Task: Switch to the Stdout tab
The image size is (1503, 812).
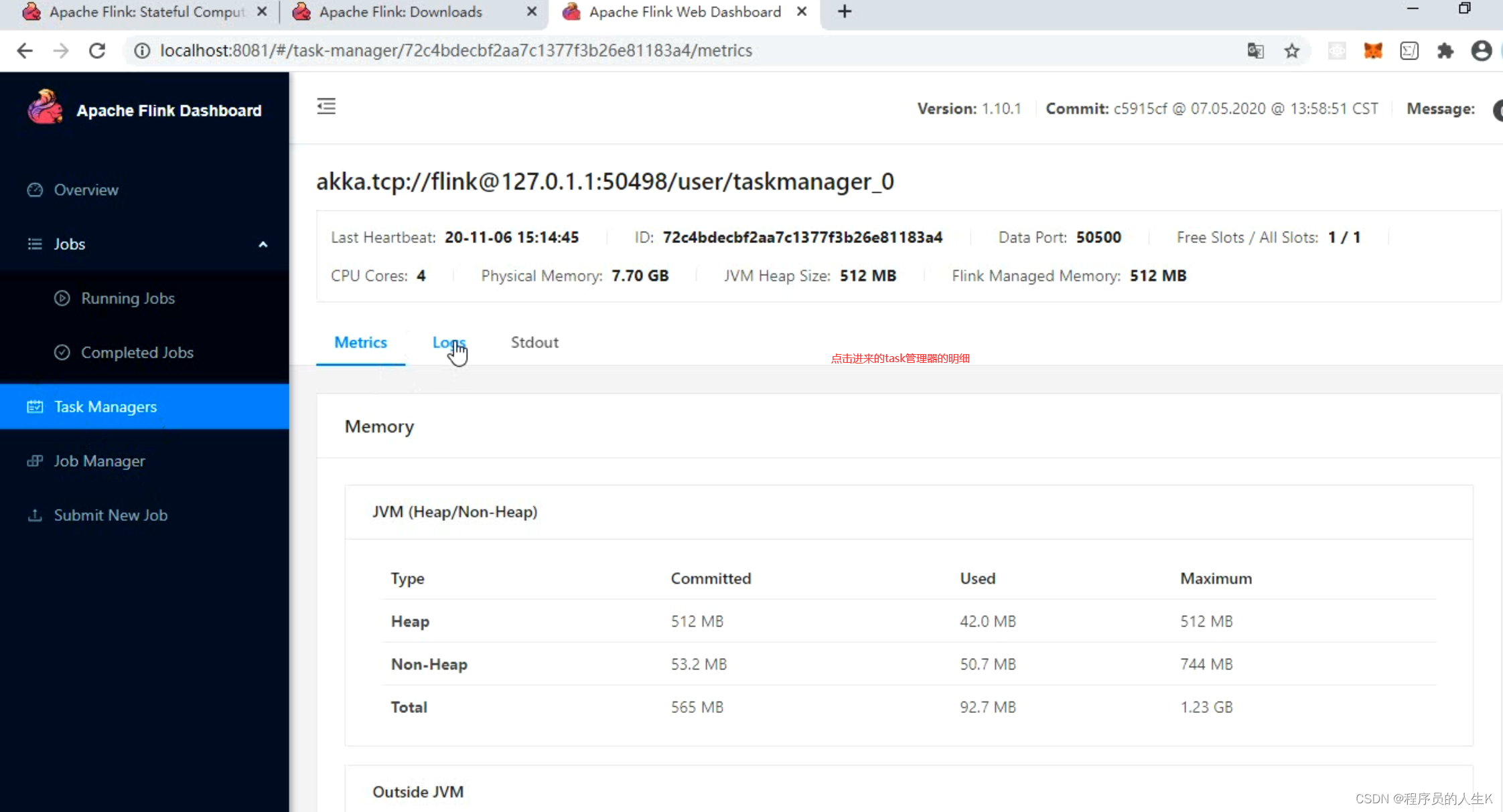Action: 534,343
